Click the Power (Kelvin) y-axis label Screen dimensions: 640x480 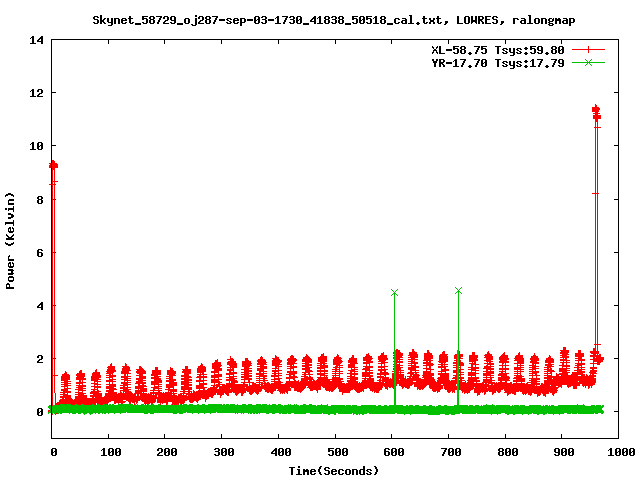click(x=10, y=241)
